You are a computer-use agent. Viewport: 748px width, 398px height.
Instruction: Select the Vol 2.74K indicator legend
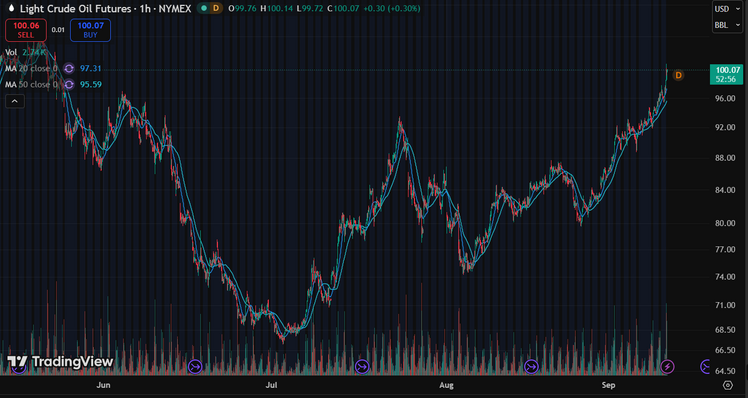click(x=26, y=52)
